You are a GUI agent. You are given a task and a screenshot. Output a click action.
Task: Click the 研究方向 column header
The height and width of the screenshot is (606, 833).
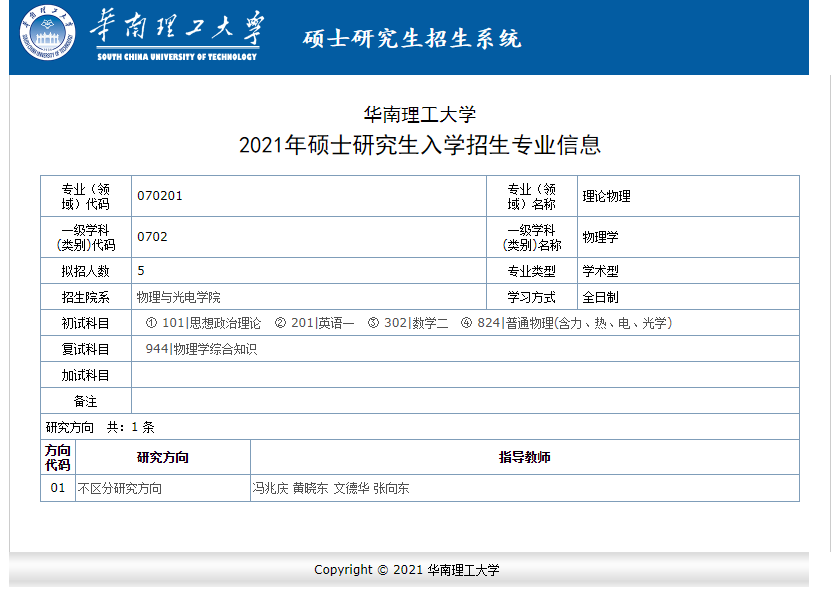(163, 457)
